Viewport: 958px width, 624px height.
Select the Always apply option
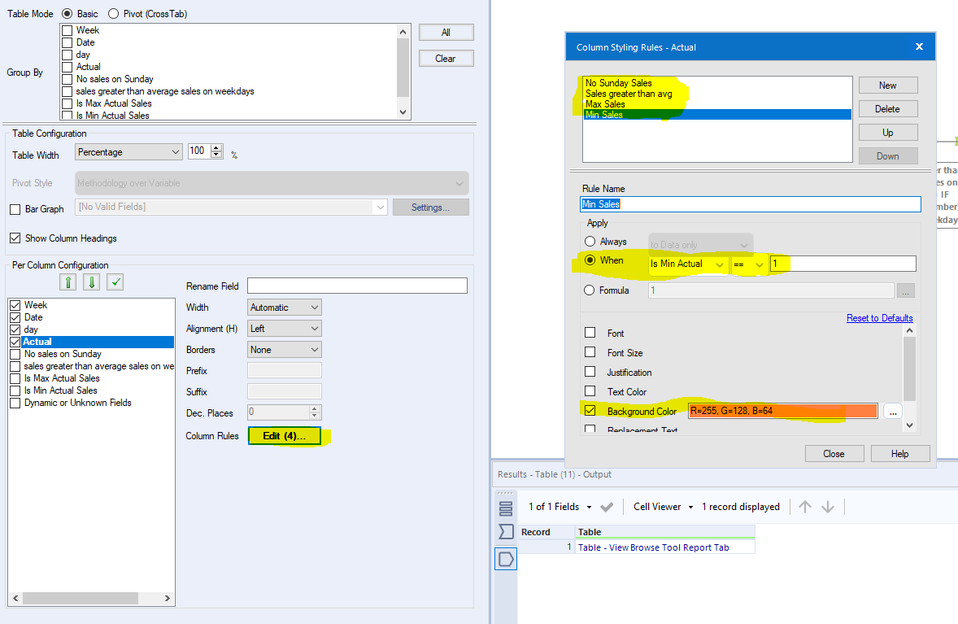coord(590,241)
